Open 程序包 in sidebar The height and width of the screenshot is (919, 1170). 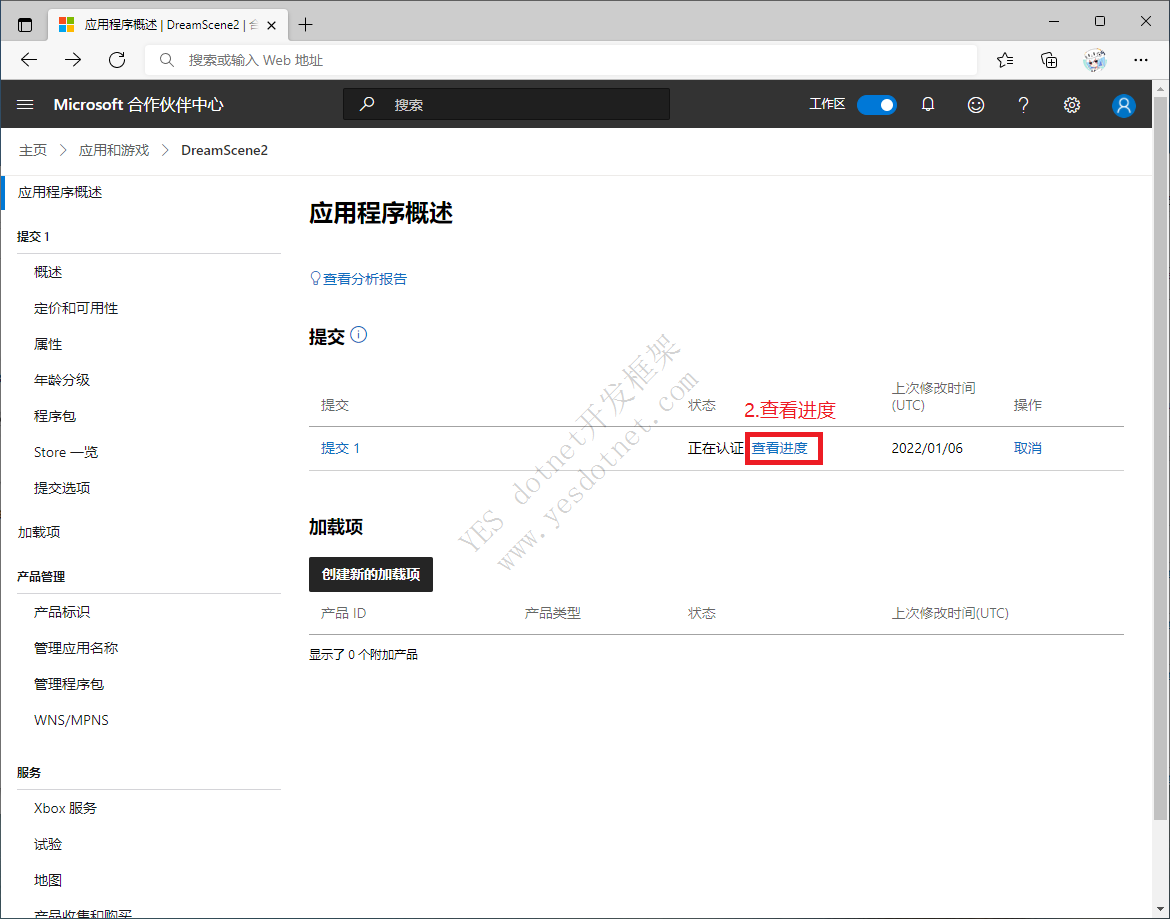[x=54, y=416]
